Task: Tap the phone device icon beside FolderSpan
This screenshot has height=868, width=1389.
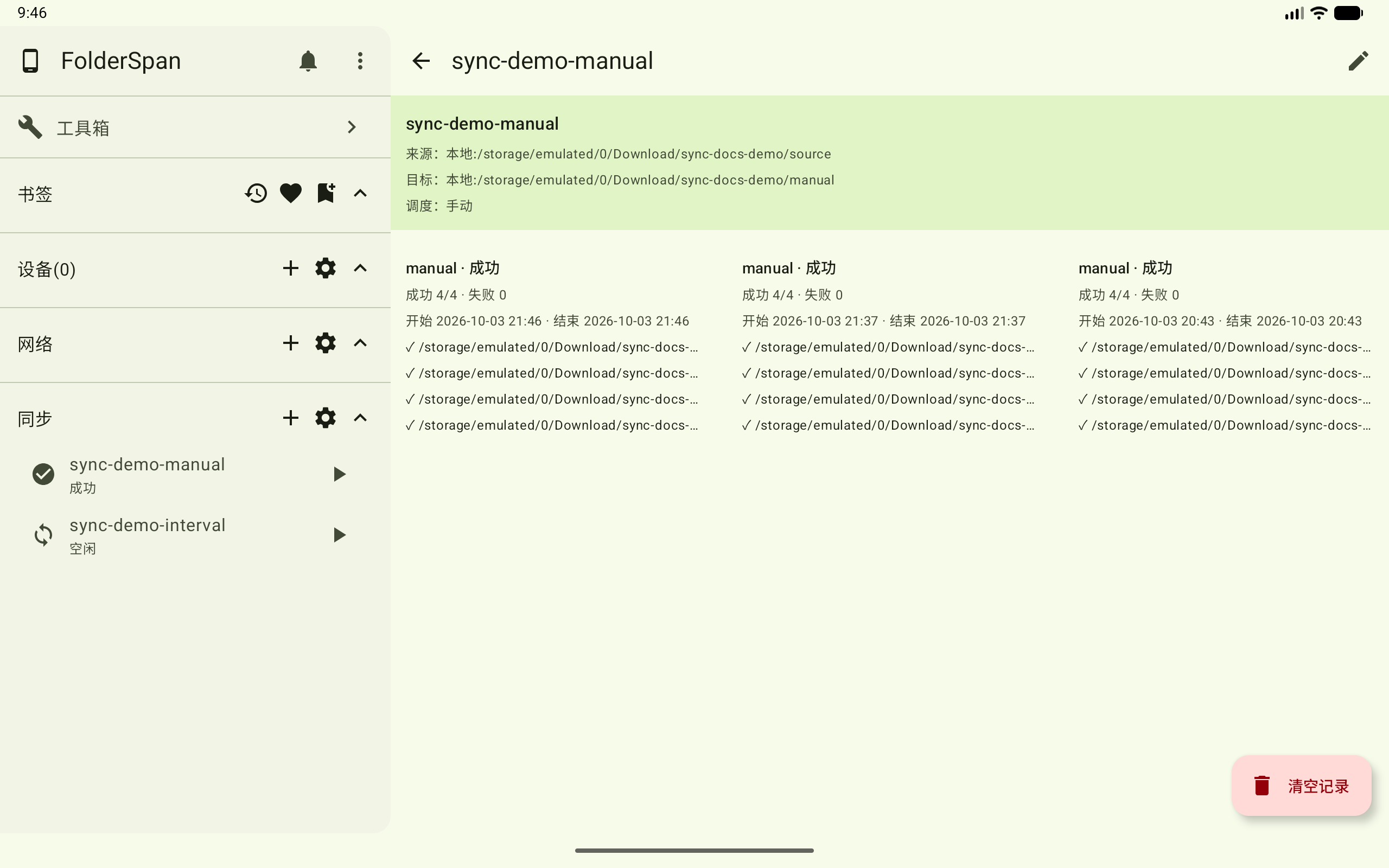Action: (30, 61)
